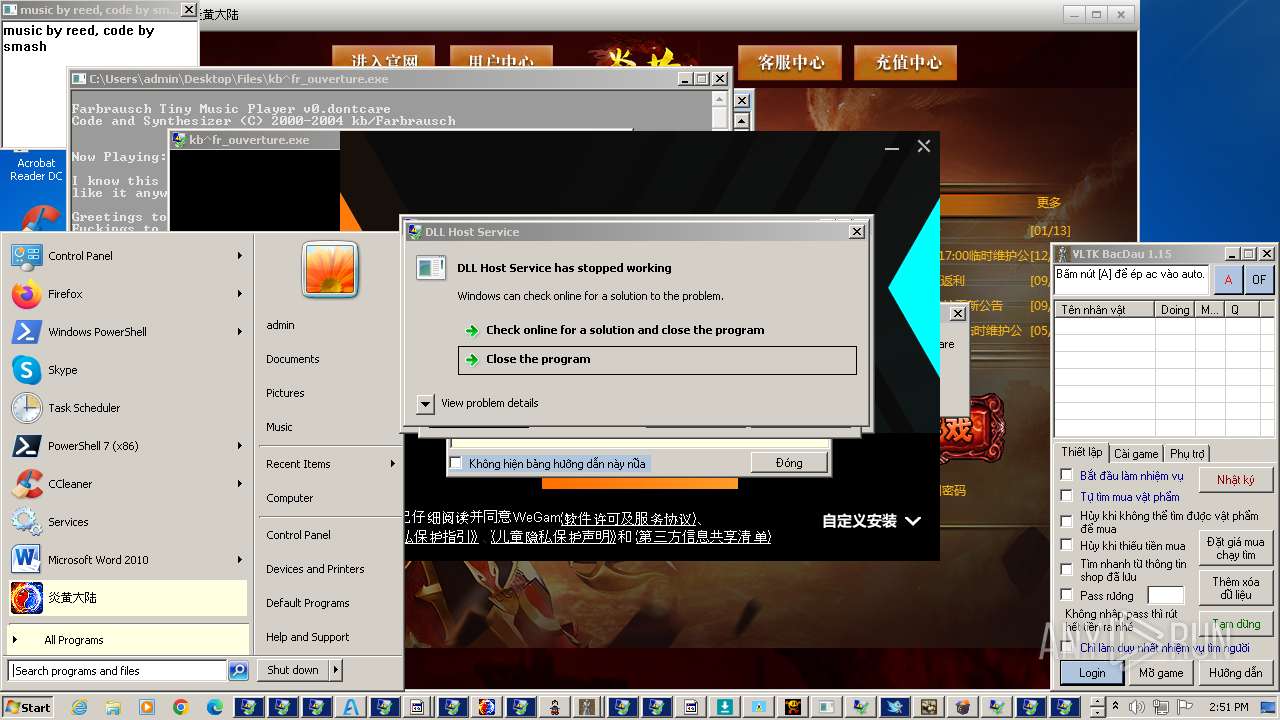The image size is (1280, 720).
Task: Launch CCleaner from the Start menu
Action: pyautogui.click(x=127, y=484)
